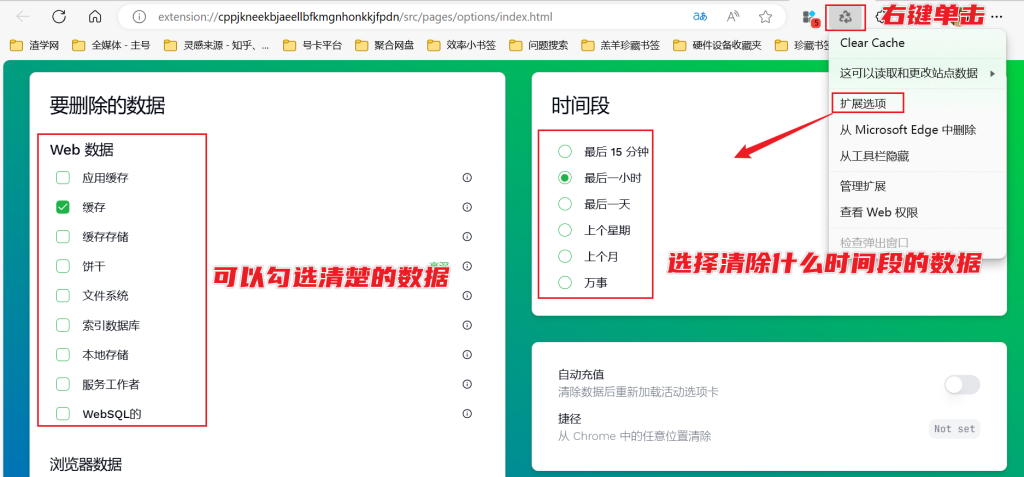Enable the 自动充值 reload toggle
Viewport: 1024px width, 477px height.
click(x=962, y=385)
